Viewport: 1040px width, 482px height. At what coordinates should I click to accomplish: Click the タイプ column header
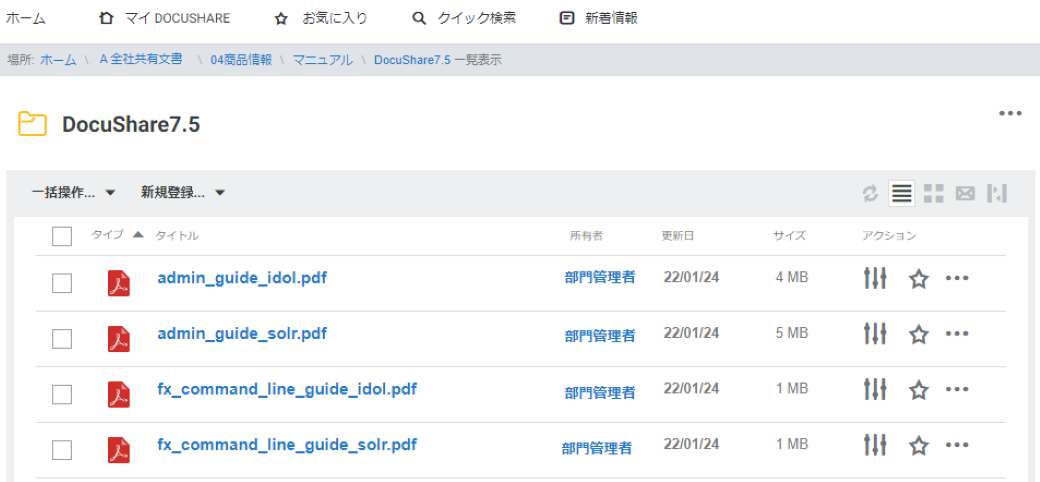click(107, 235)
